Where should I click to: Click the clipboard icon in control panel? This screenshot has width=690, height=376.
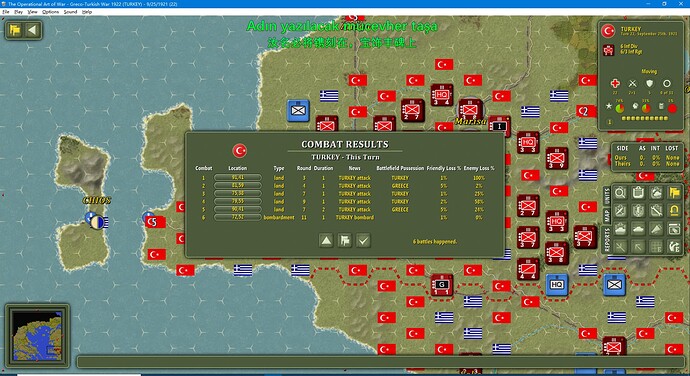[x=638, y=193]
